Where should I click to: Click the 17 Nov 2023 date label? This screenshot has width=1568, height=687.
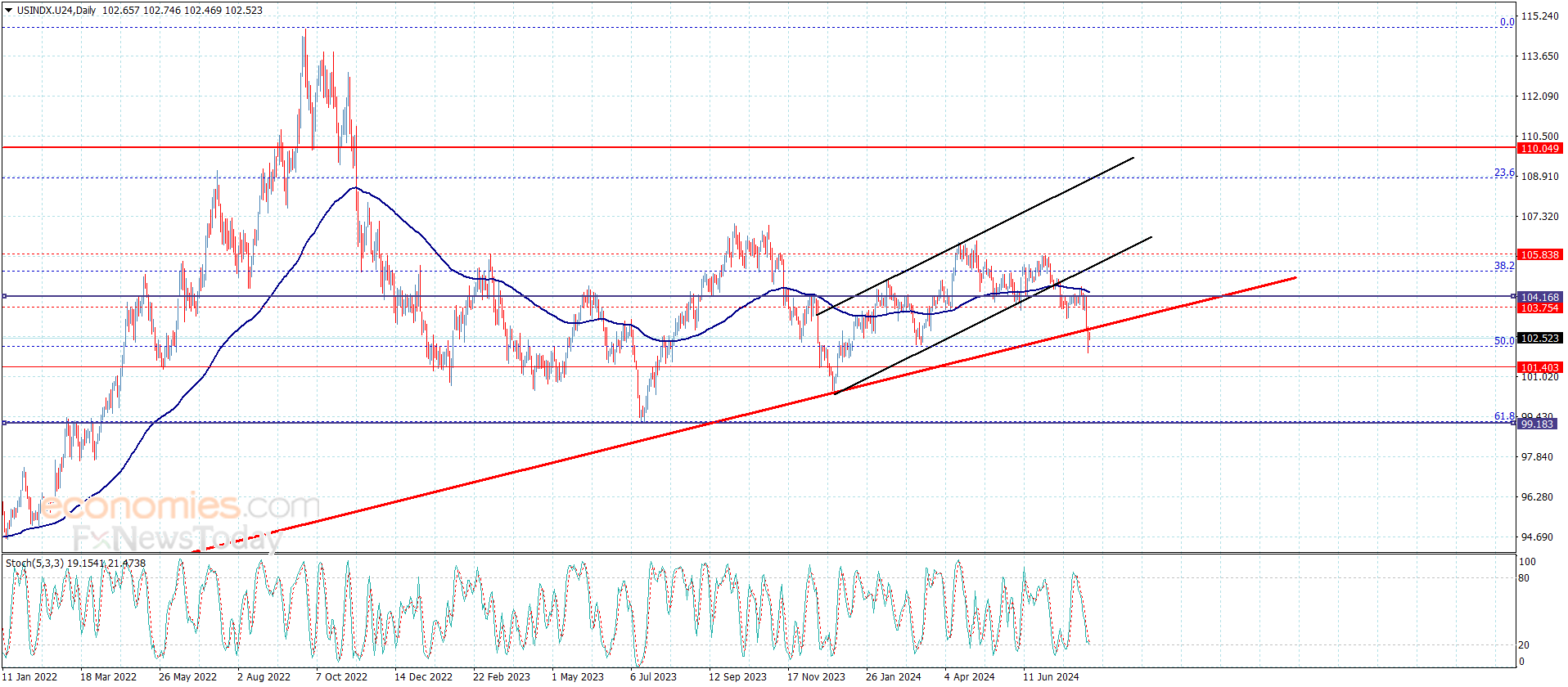816,676
